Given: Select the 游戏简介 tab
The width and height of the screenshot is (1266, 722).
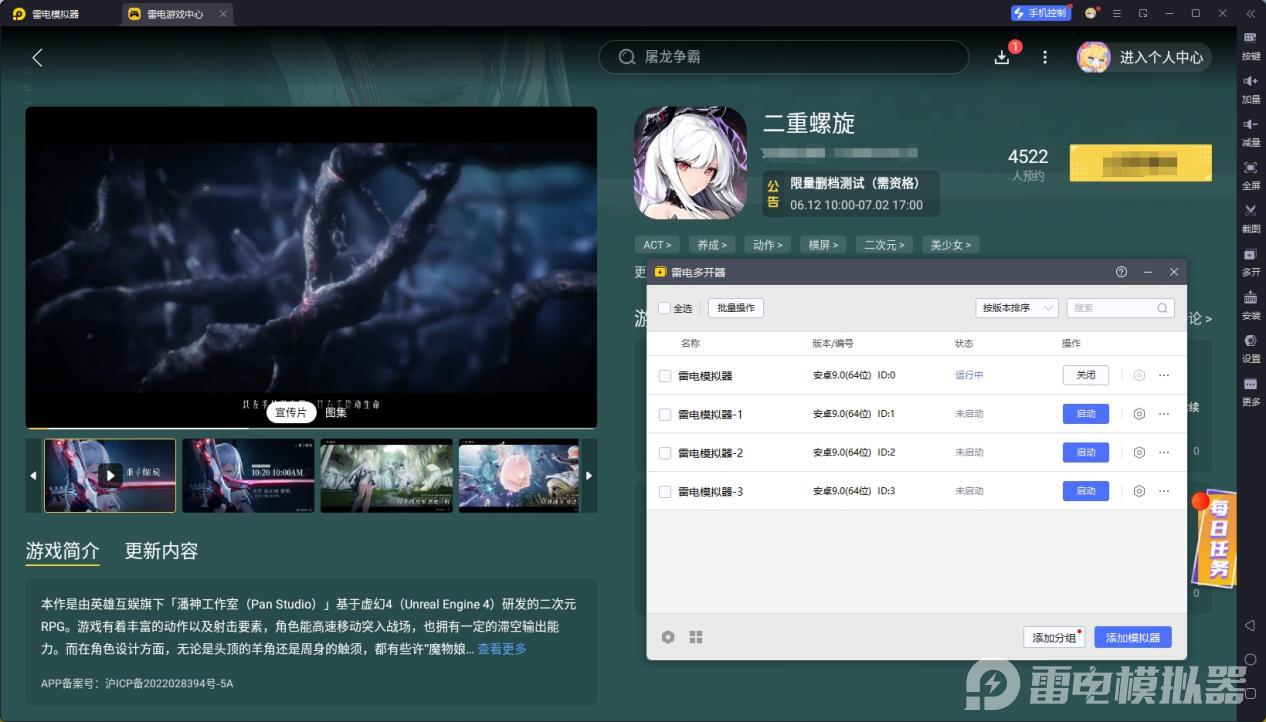Looking at the screenshot, I should tap(62, 551).
